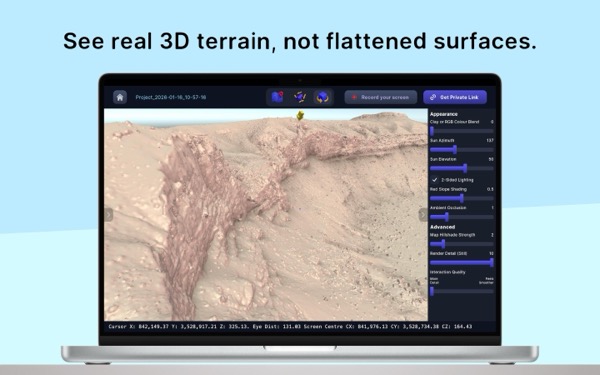The width and height of the screenshot is (600, 375).
Task: Select the 3D cube rotate view icon
Action: 323,97
